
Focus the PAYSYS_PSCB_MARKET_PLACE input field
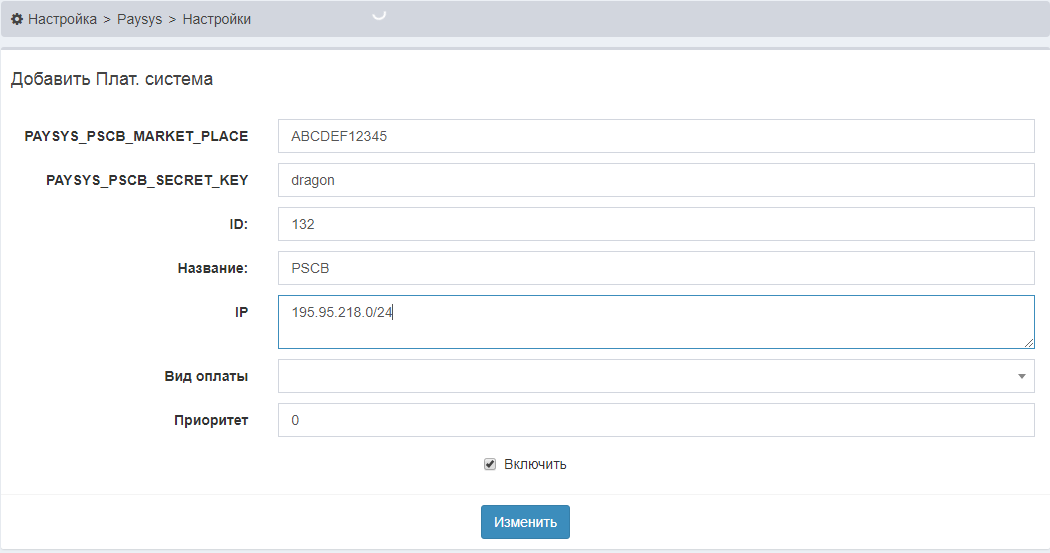(x=655, y=136)
